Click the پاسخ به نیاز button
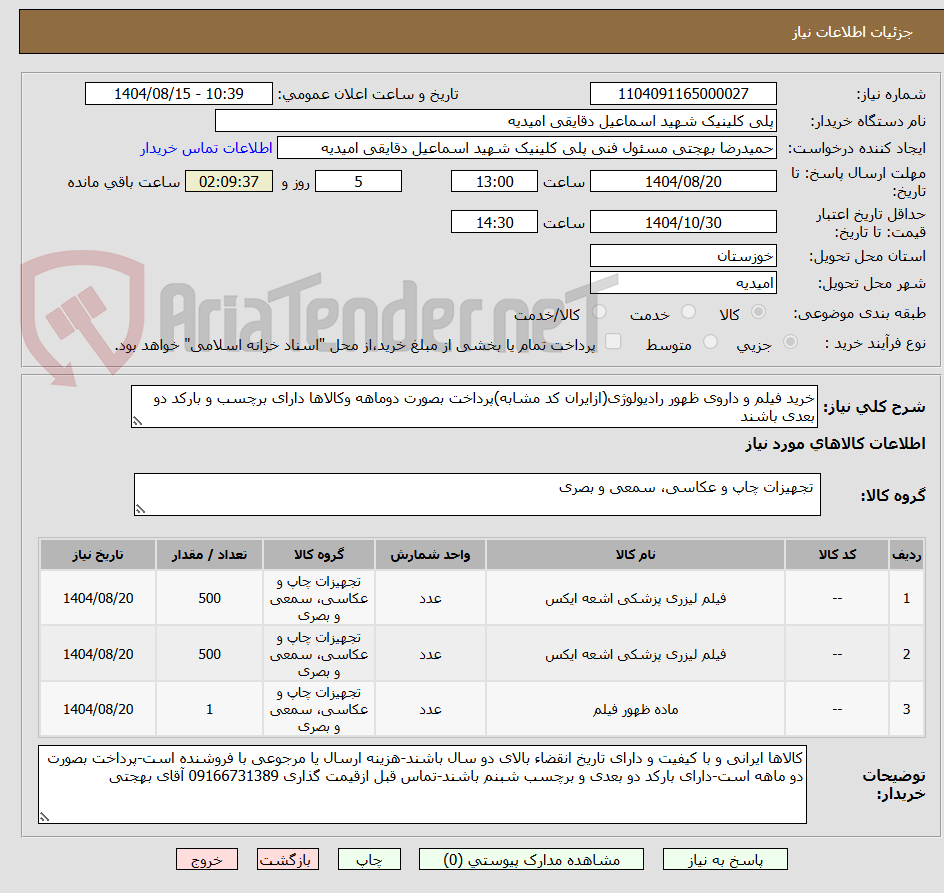The height and width of the screenshot is (893, 944). [x=725, y=859]
